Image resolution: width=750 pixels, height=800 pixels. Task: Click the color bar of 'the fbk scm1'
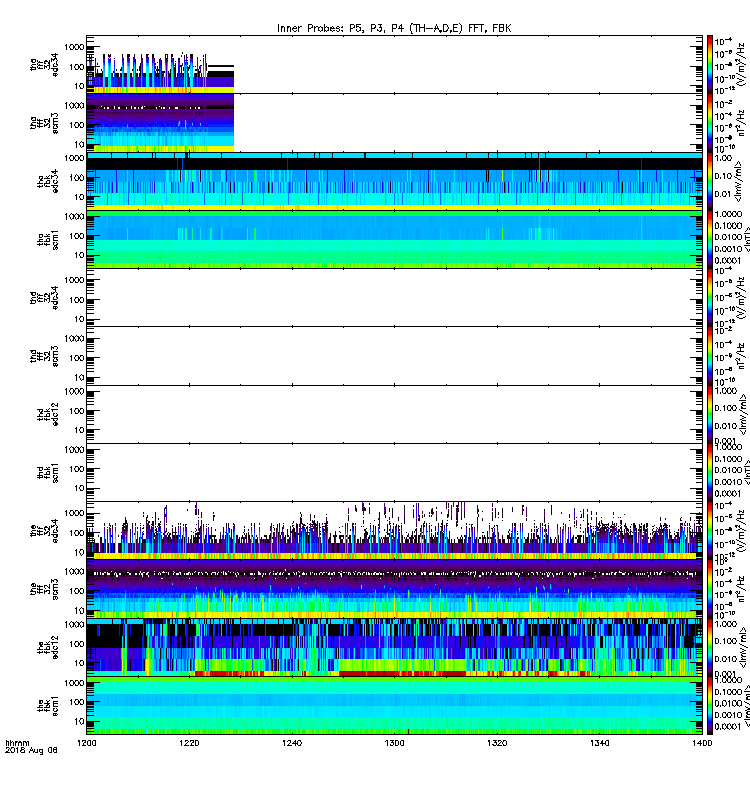(x=710, y=705)
